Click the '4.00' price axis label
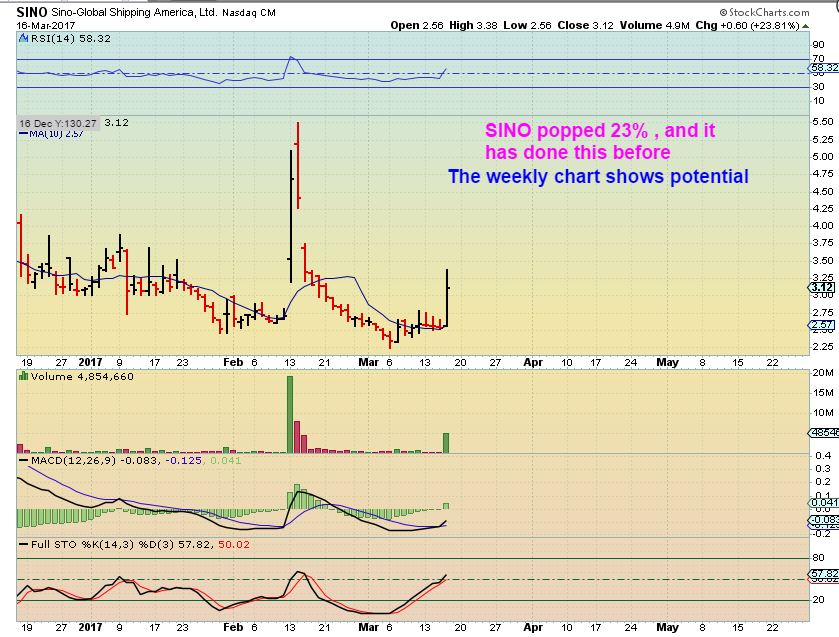The height and width of the screenshot is (637, 839). (822, 225)
